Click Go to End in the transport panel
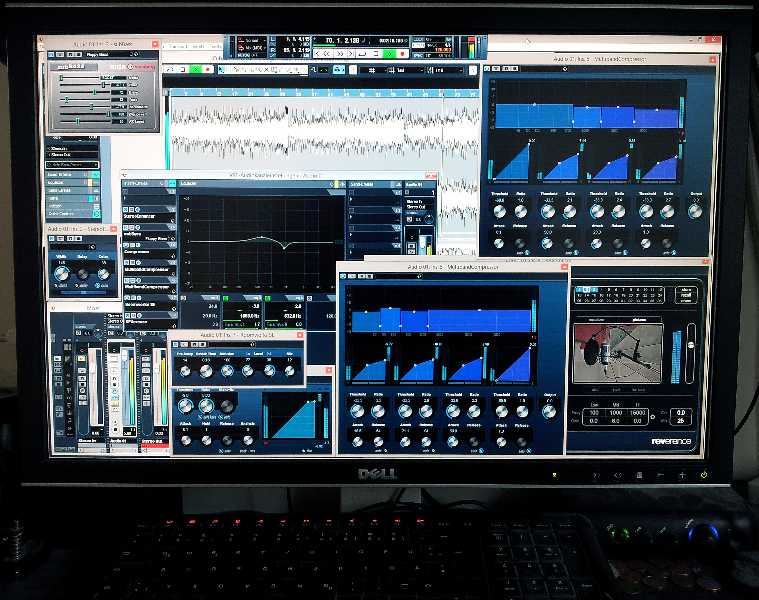Viewport: 759px width, 600px height. click(x=351, y=54)
